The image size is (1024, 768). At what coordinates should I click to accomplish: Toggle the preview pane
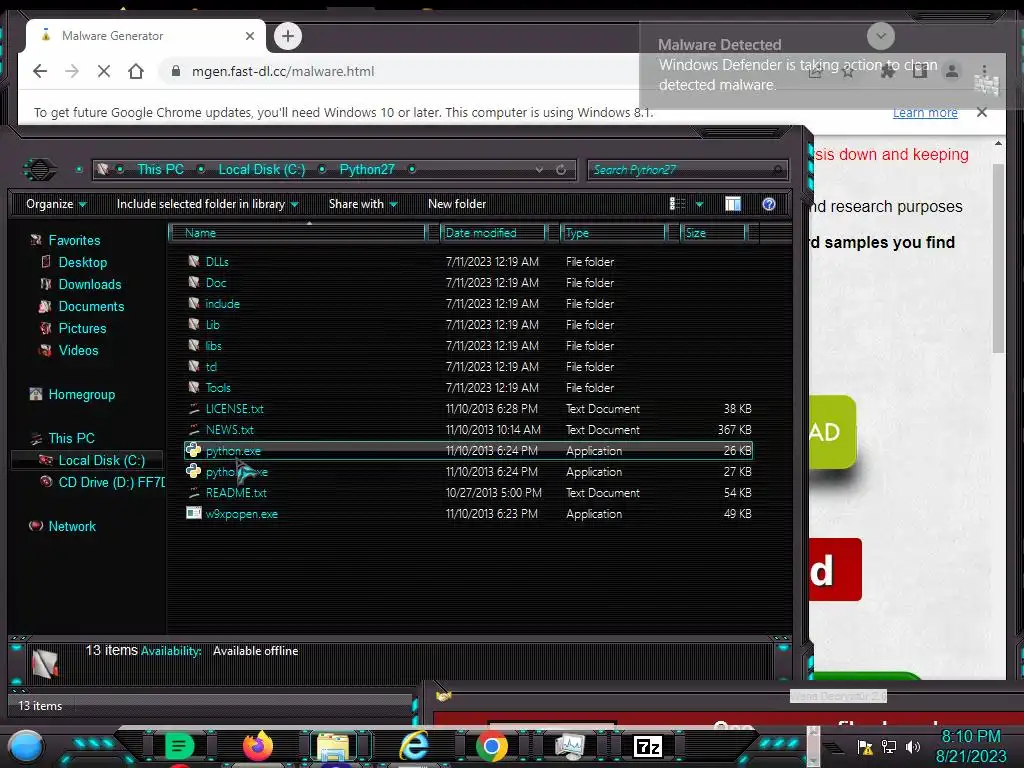coord(733,204)
